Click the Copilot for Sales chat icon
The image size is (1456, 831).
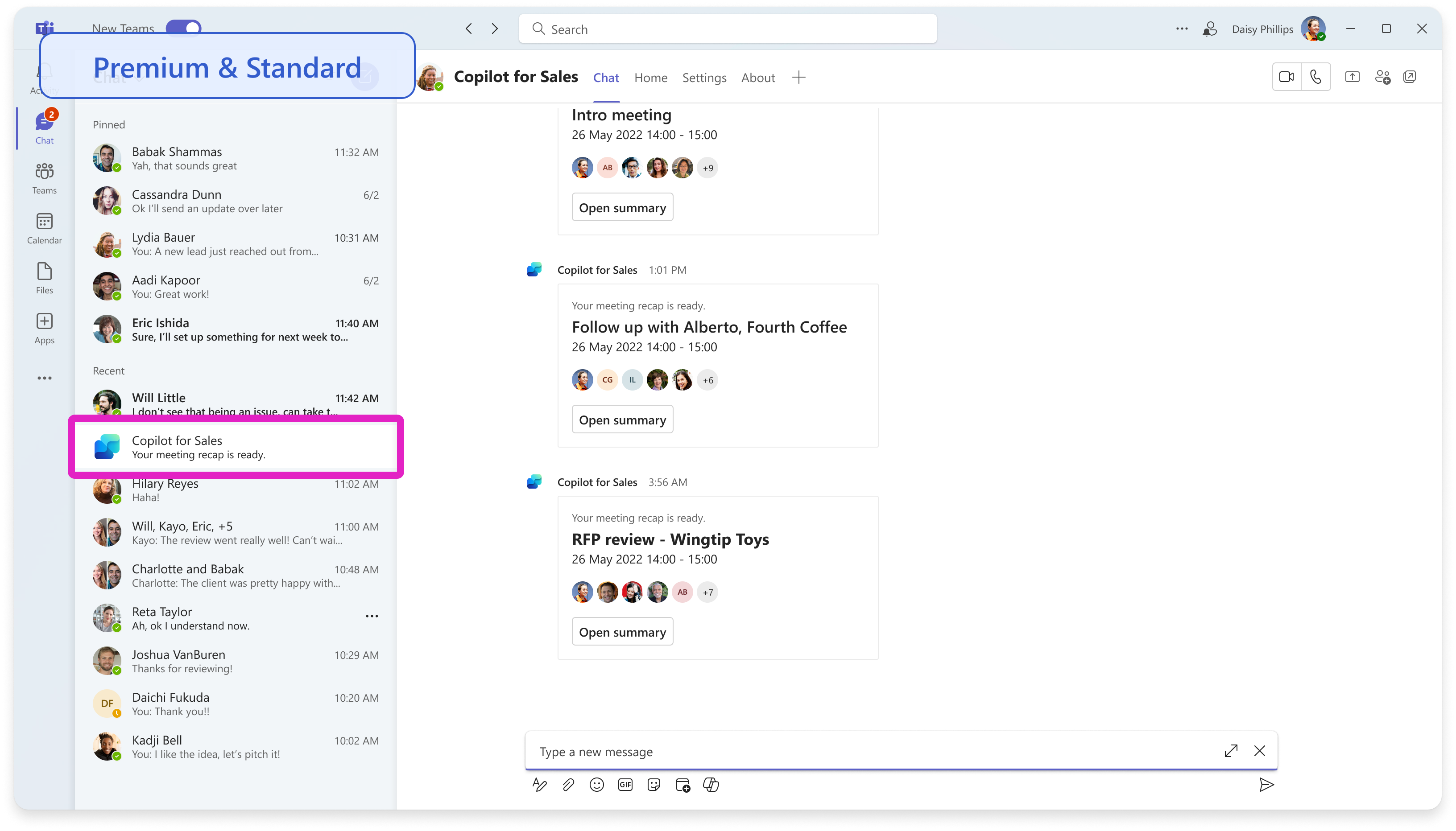click(107, 447)
